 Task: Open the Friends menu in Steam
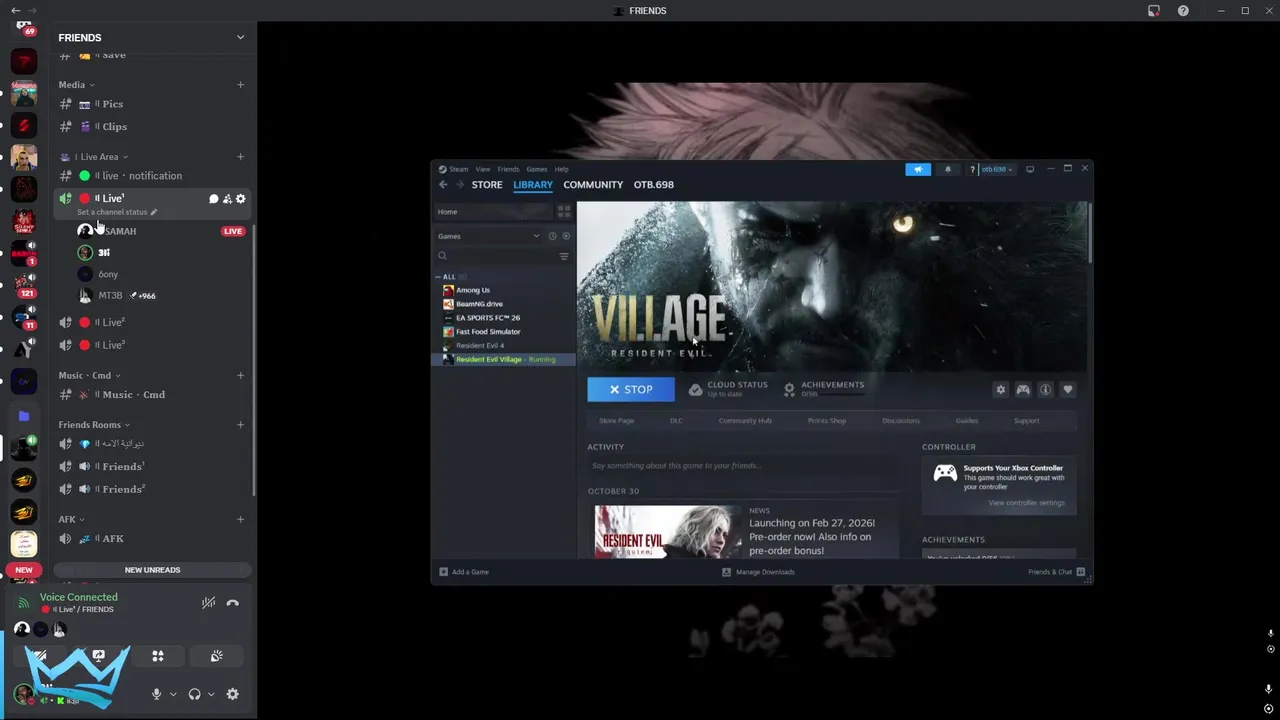[508, 169]
